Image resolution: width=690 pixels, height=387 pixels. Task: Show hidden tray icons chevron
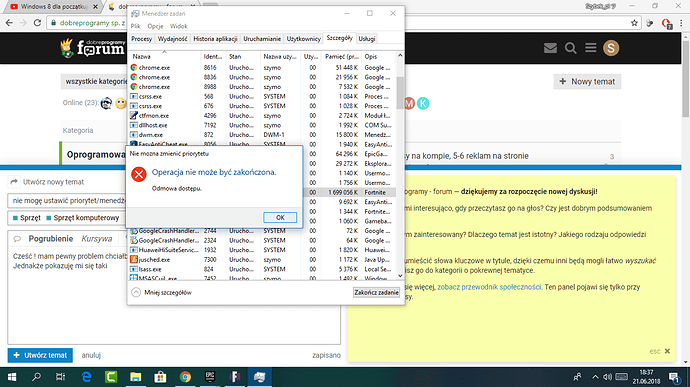595,377
